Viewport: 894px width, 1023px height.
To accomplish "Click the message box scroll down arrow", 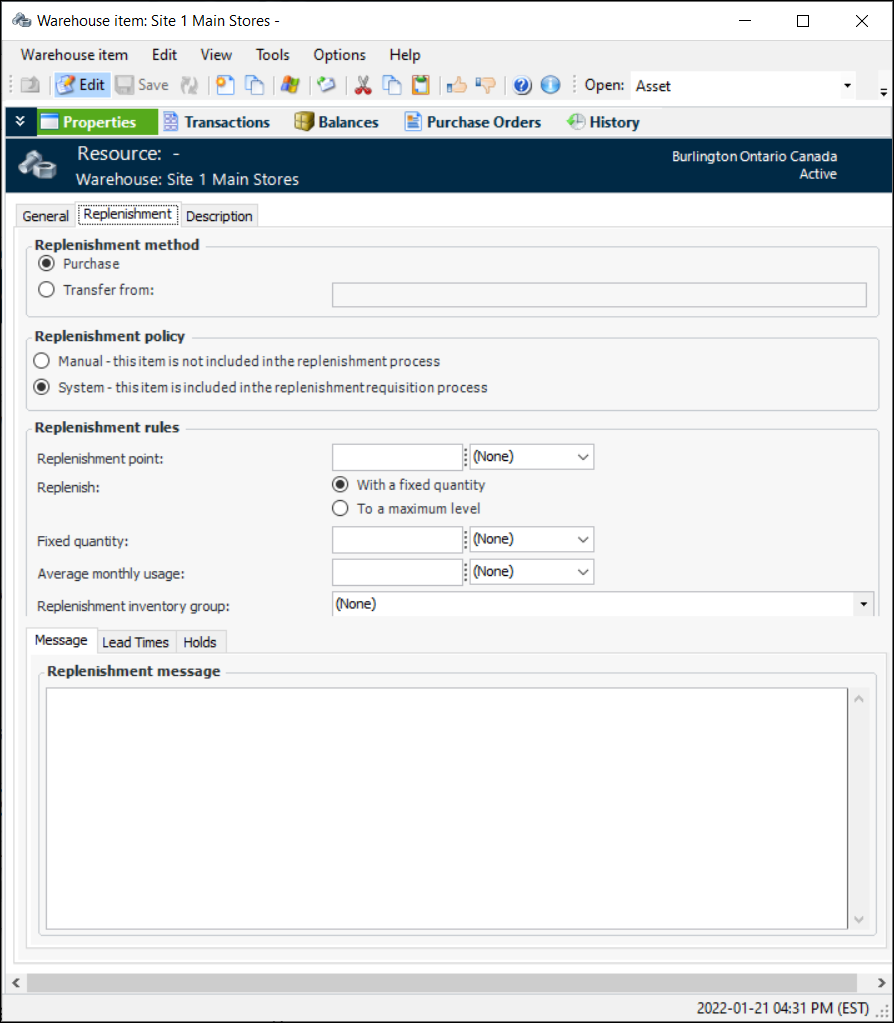I will click(859, 919).
